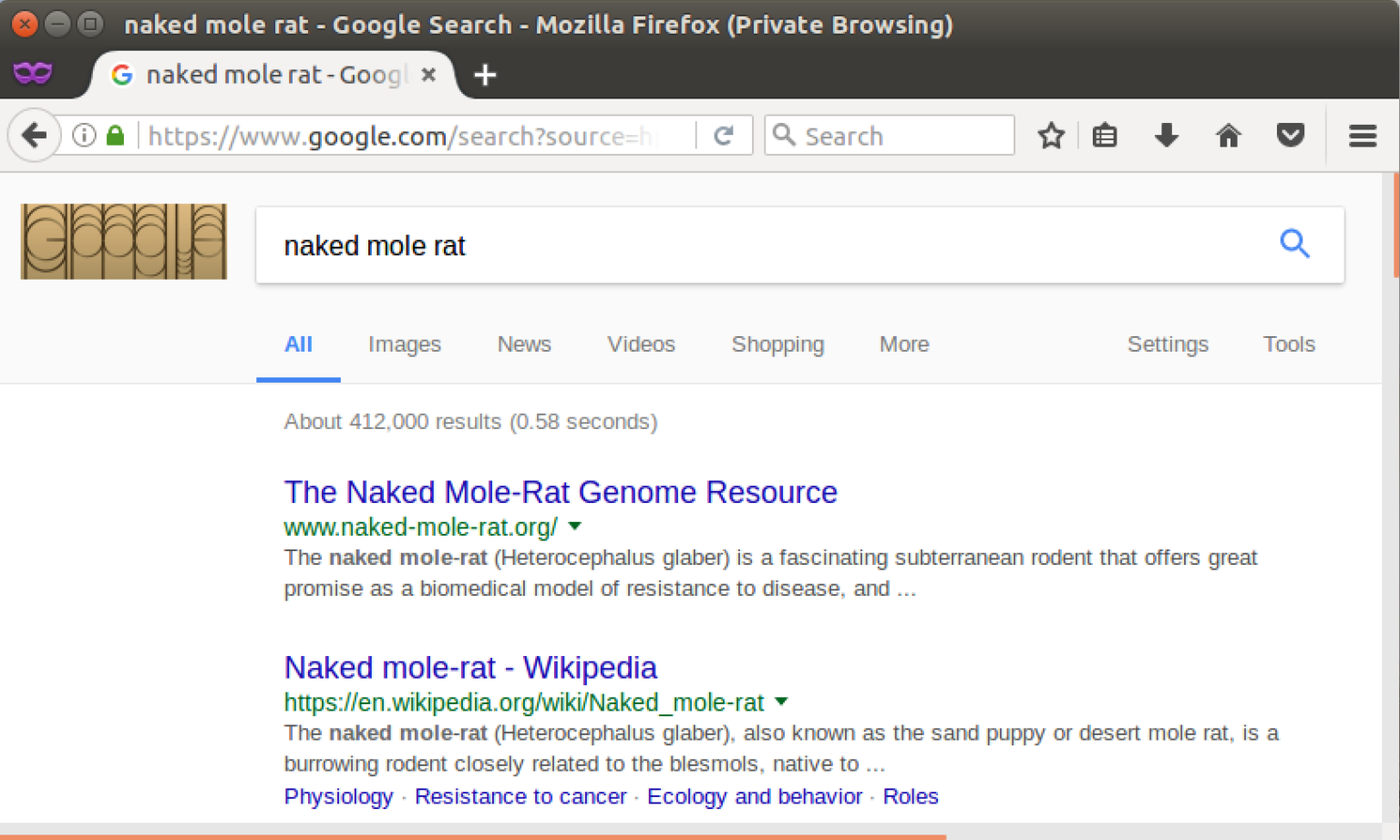1400x840 pixels.
Task: Open the Firefox hamburger menu
Action: point(1362,135)
